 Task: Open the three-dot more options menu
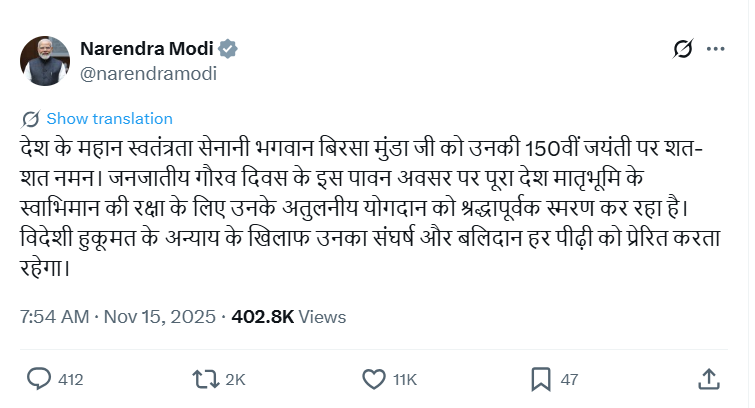point(716,49)
